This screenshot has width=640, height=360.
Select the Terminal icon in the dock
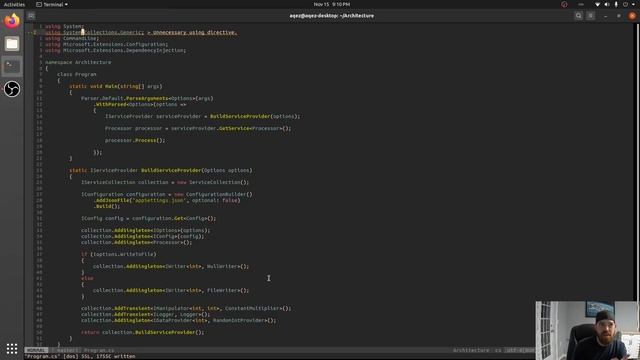click(12, 66)
